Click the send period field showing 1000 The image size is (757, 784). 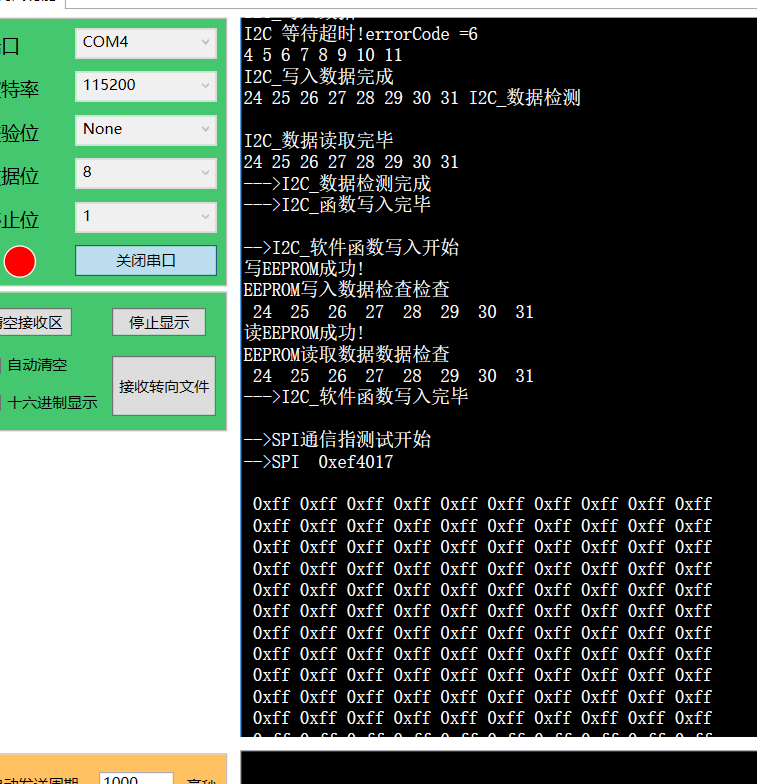136,778
